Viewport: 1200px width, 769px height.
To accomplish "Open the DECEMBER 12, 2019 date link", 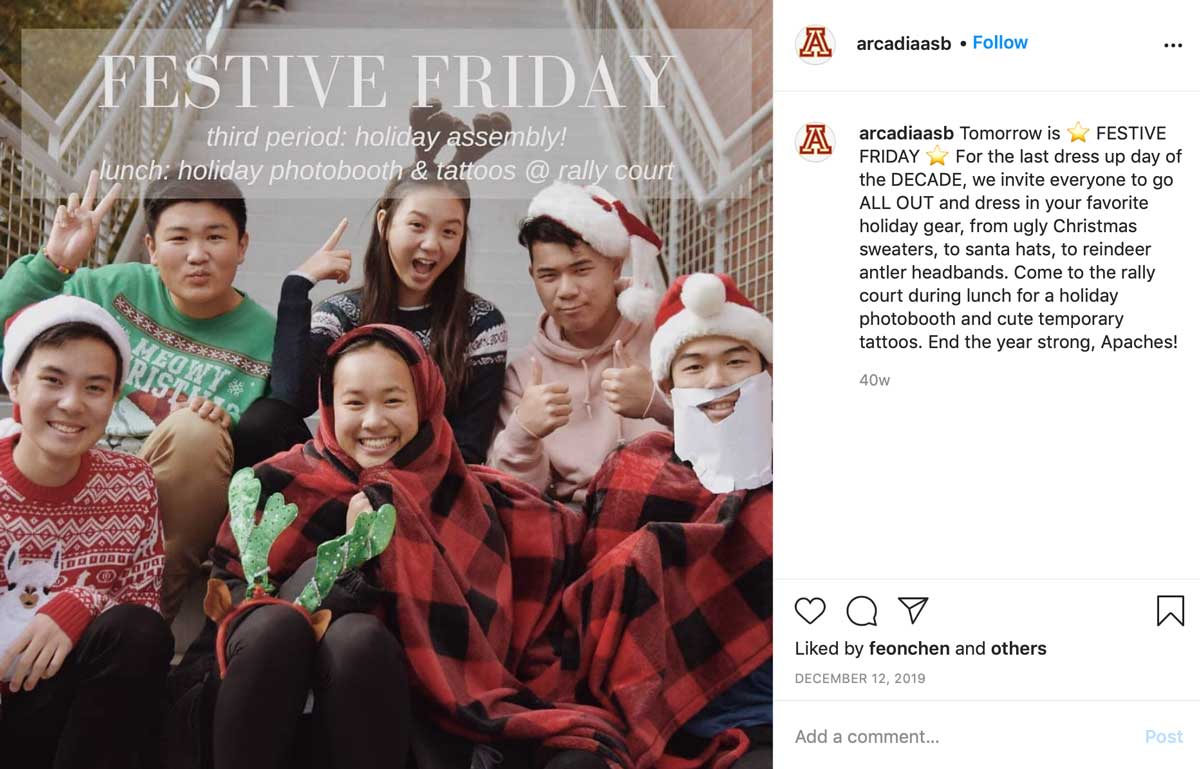I will coord(860,678).
